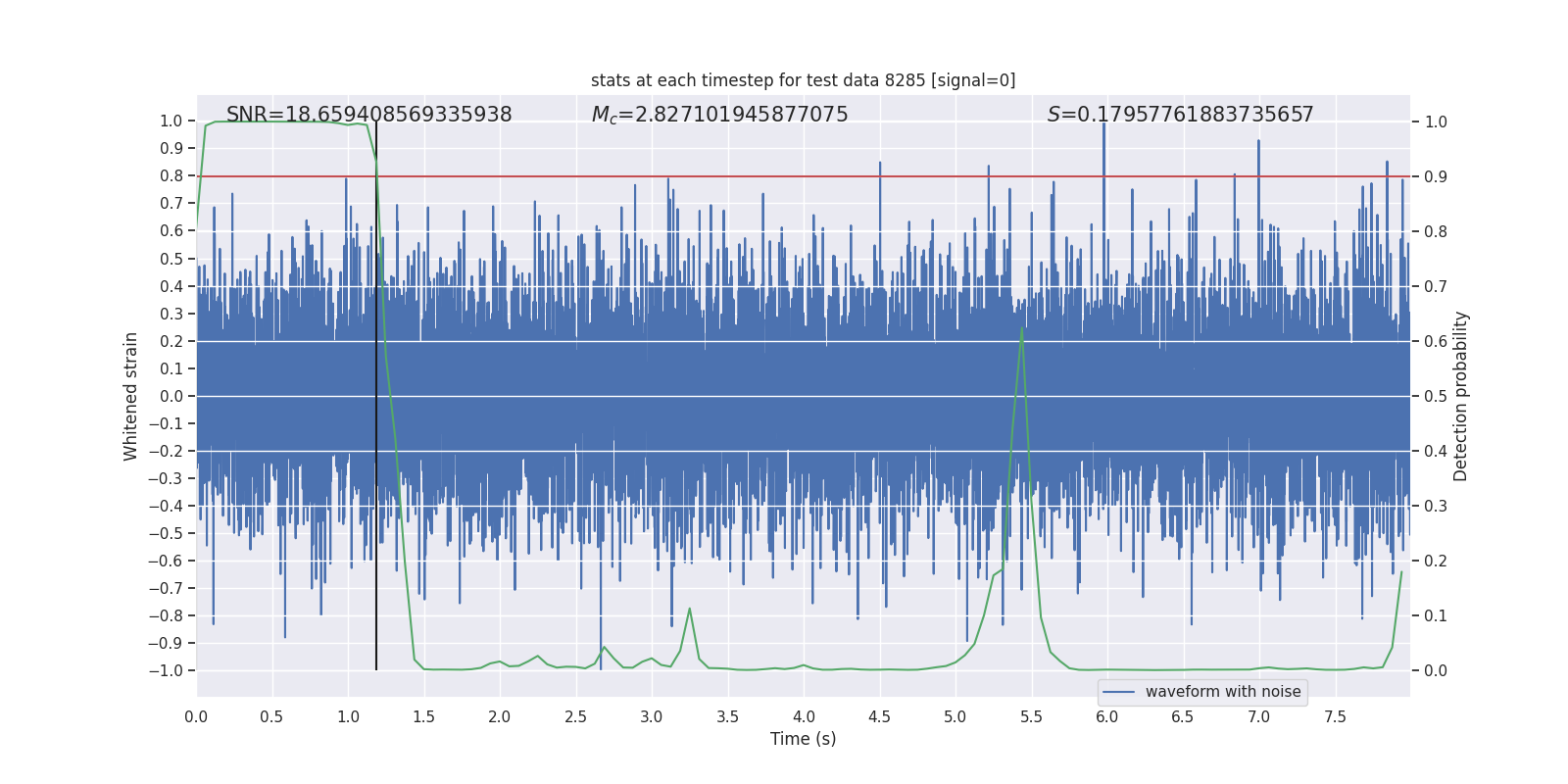Viewport: 1568px width, 784px height.
Task: Click the 'waveform with noise' legend label
Action: [x=1223, y=692]
